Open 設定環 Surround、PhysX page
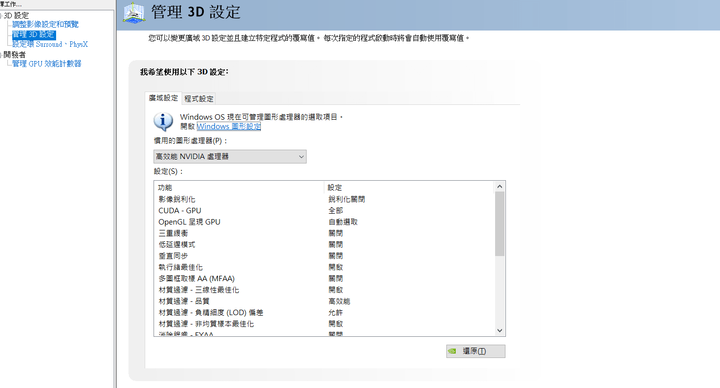720x388 pixels. coord(50,45)
